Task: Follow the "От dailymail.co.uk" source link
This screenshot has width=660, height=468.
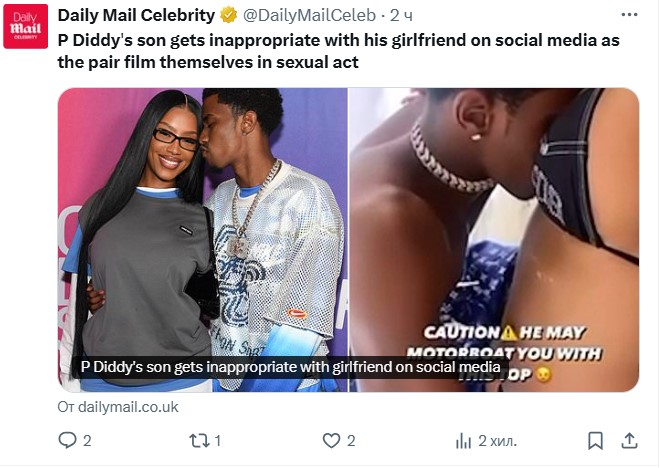Action: click(118, 406)
